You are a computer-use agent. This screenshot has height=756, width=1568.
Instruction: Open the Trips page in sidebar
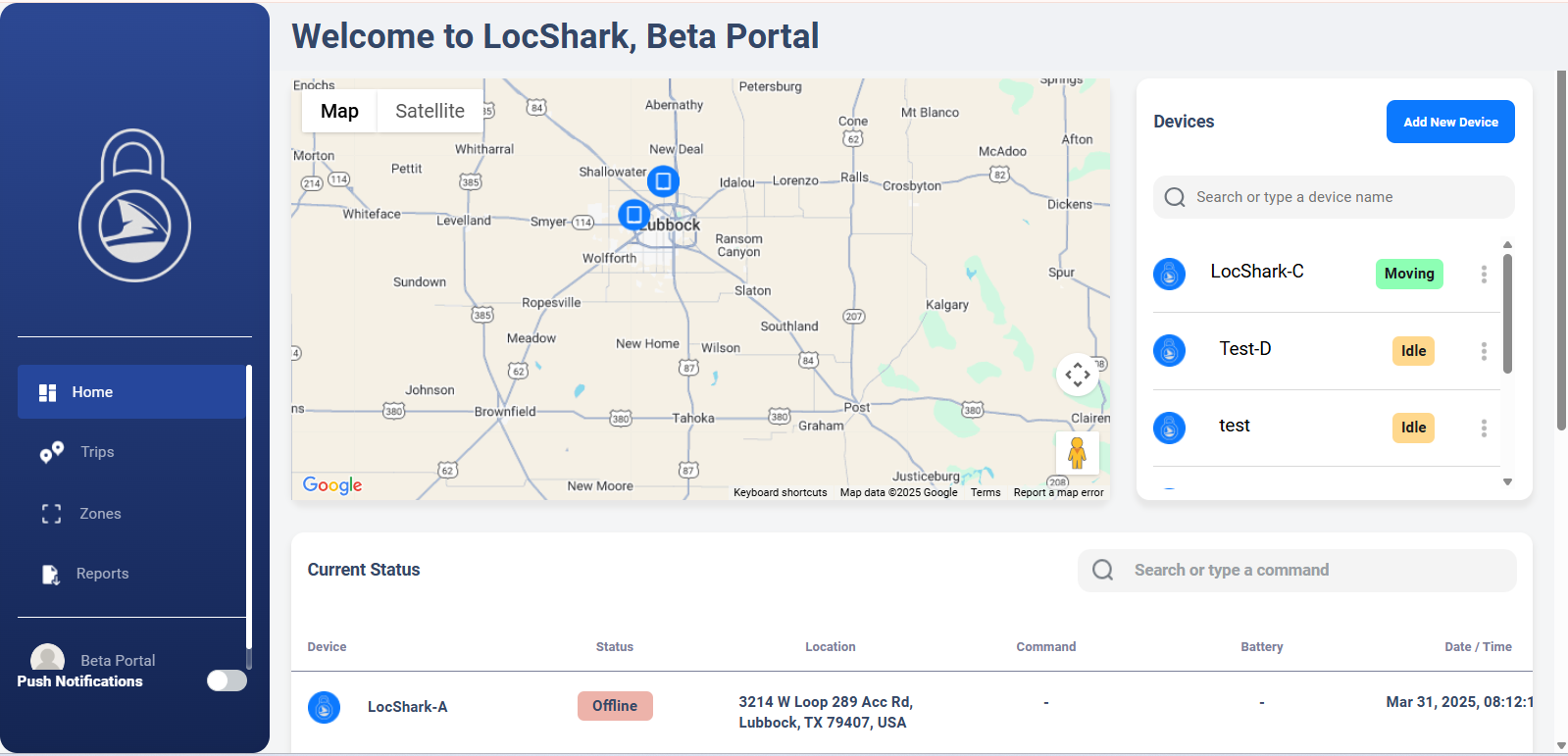97,452
